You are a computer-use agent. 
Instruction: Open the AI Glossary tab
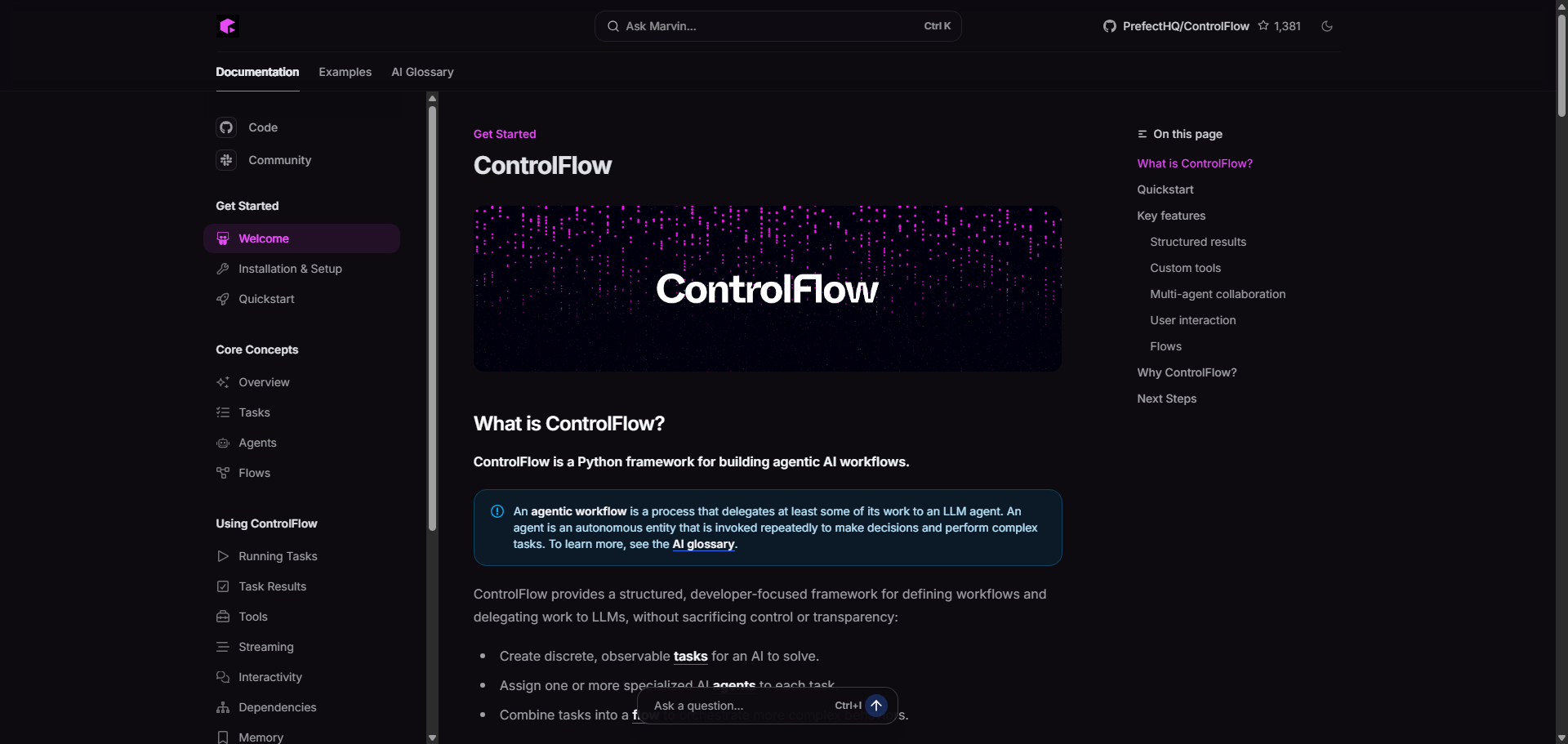click(422, 72)
